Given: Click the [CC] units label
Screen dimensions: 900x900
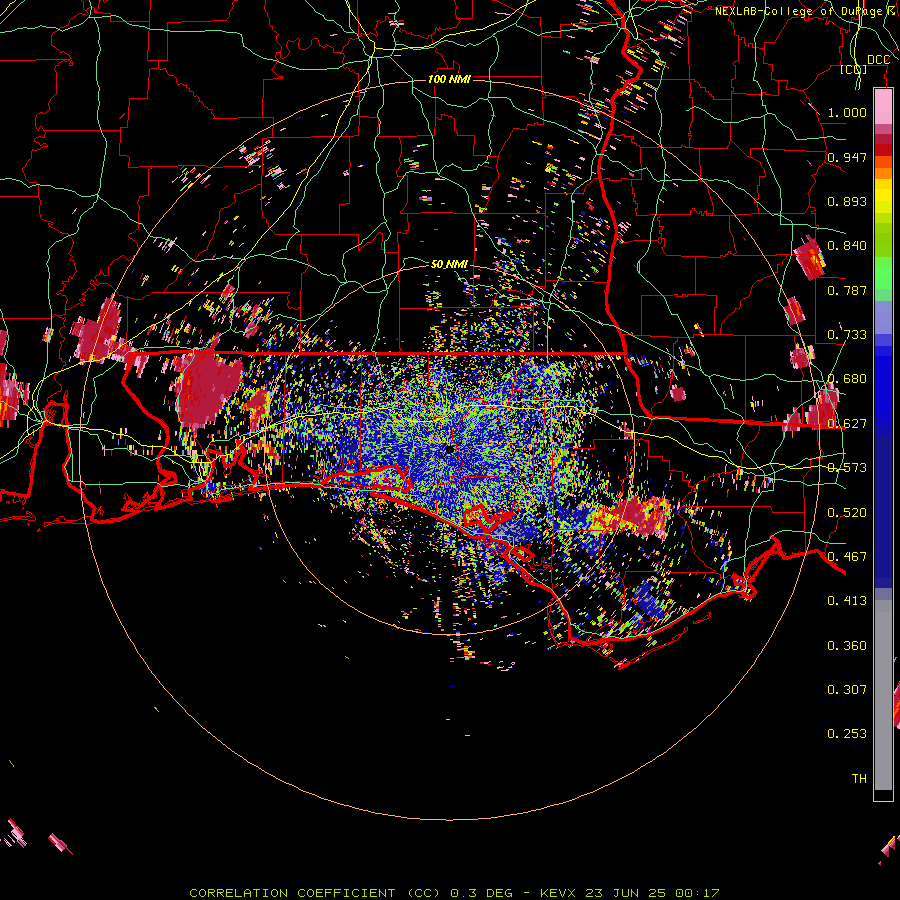Looking at the screenshot, I should 854,69.
